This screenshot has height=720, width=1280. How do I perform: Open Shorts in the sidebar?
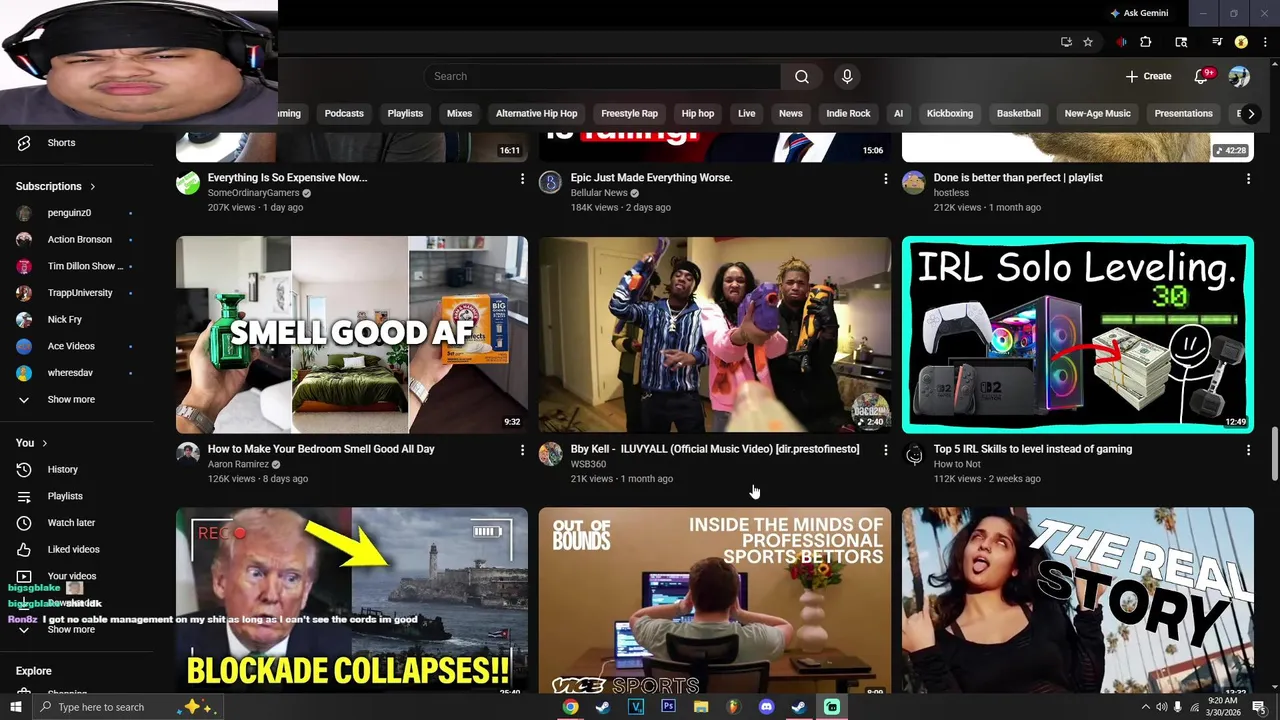60,143
